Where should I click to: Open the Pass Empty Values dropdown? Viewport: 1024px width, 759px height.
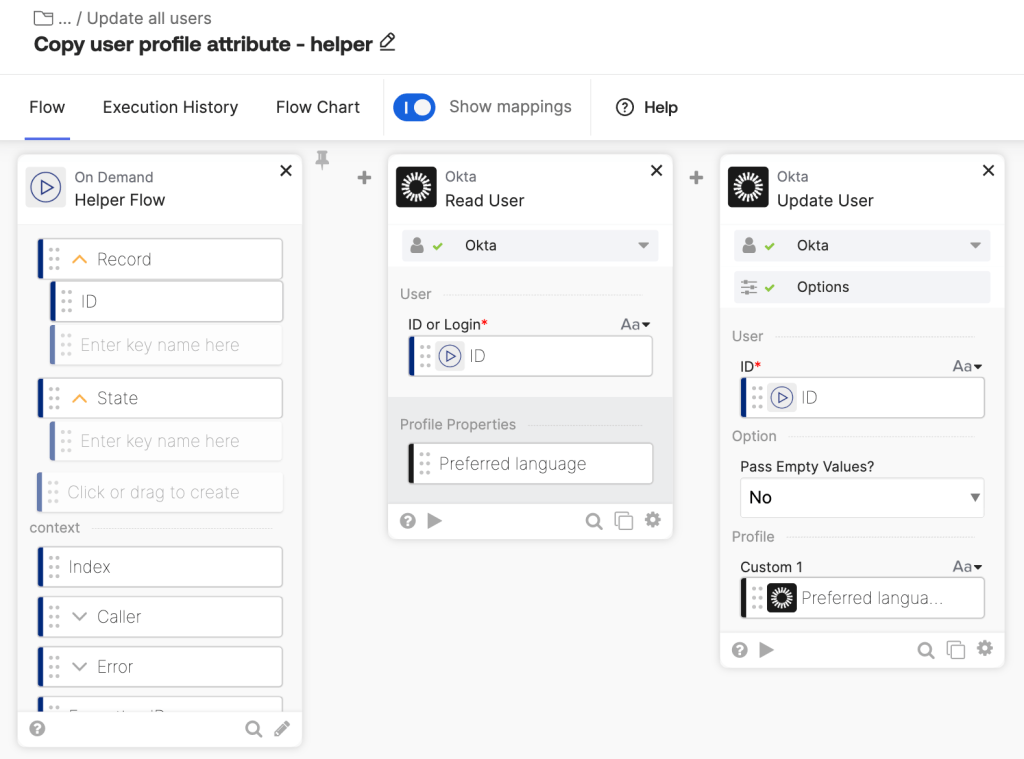861,497
